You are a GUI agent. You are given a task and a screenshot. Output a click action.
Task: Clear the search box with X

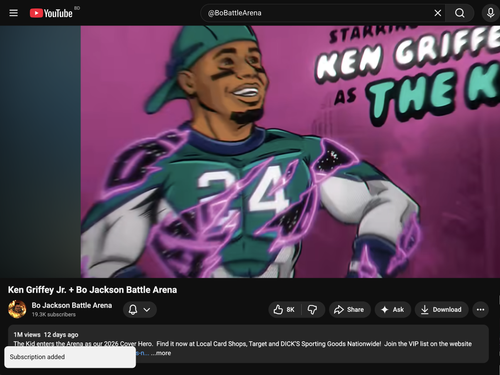tap(438, 13)
